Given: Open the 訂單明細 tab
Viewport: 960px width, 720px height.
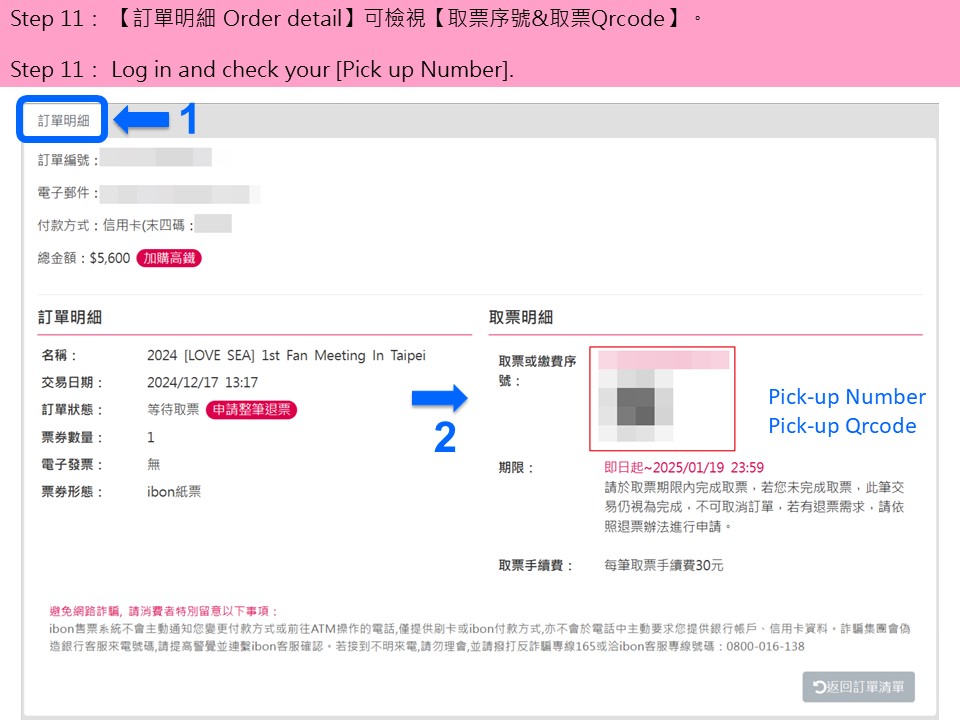Looking at the screenshot, I should (x=63, y=121).
